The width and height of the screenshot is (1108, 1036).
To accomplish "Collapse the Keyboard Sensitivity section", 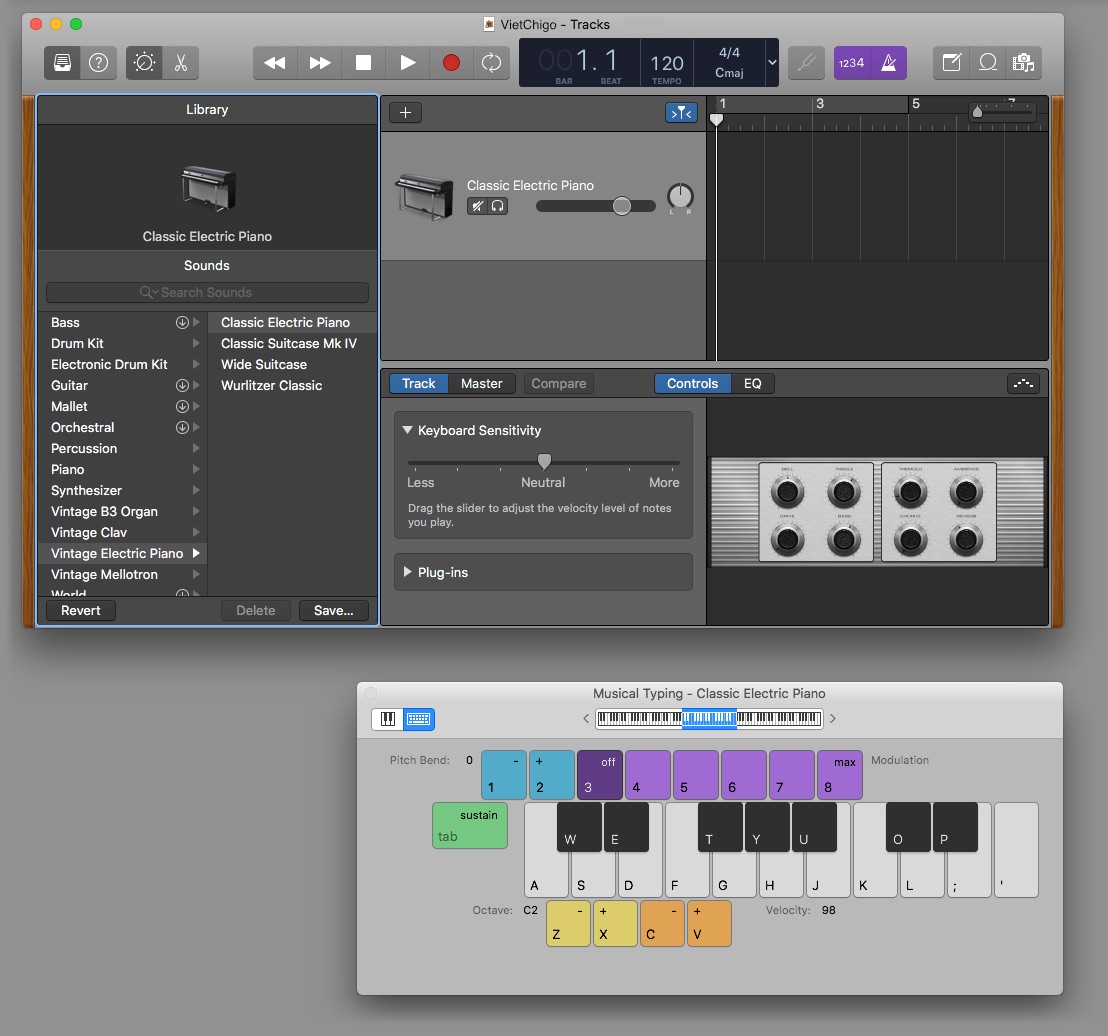I will [x=408, y=430].
